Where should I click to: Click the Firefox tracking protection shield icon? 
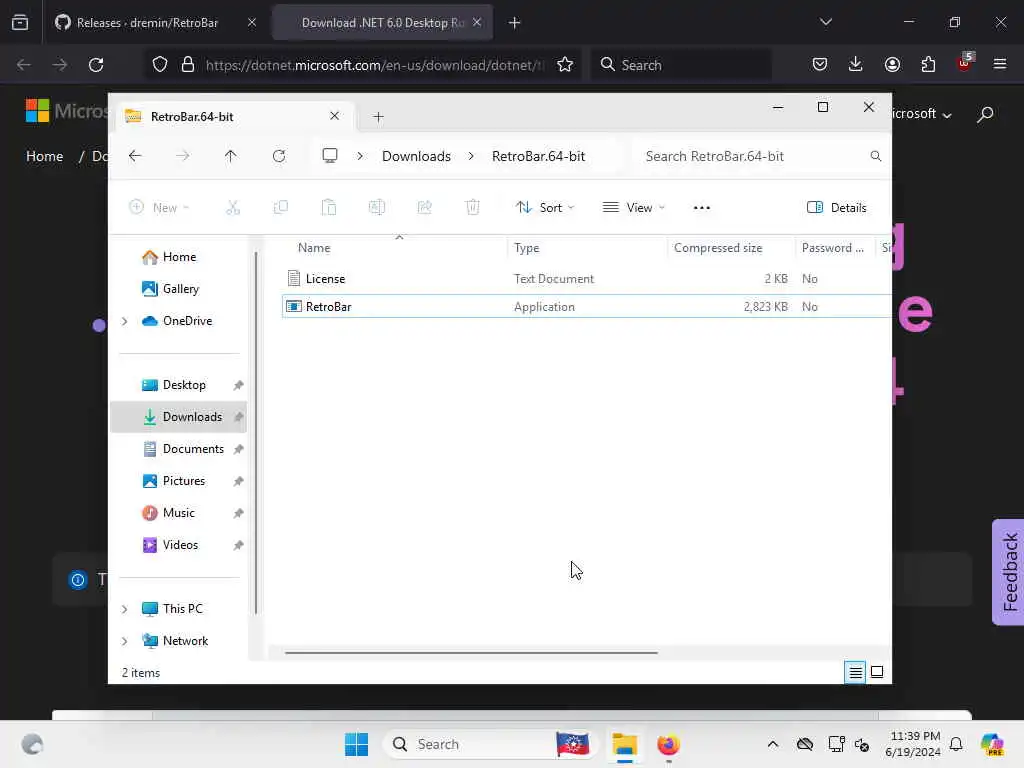(160, 65)
